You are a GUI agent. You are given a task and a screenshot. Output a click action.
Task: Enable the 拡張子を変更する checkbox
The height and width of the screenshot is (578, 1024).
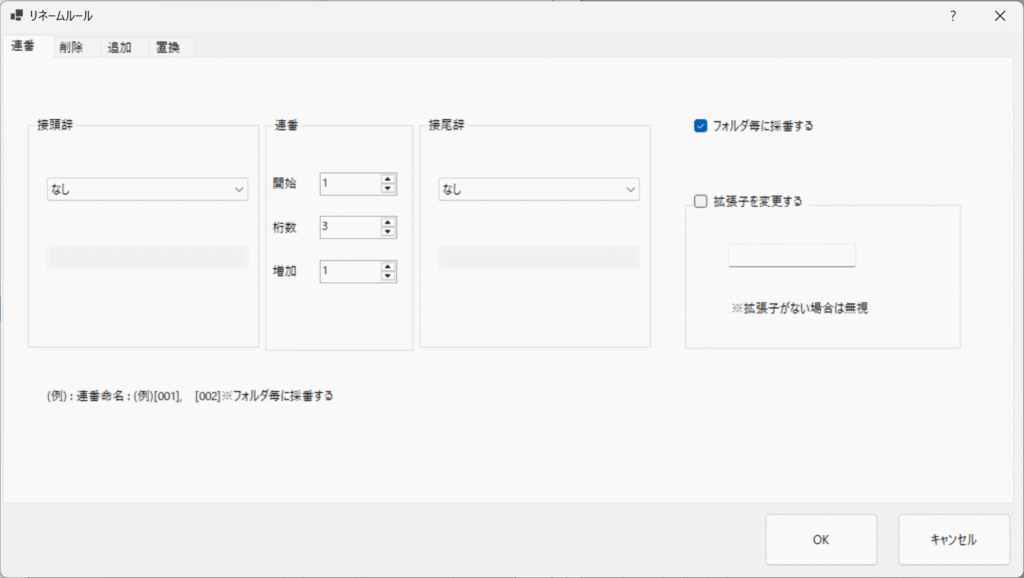pos(701,200)
